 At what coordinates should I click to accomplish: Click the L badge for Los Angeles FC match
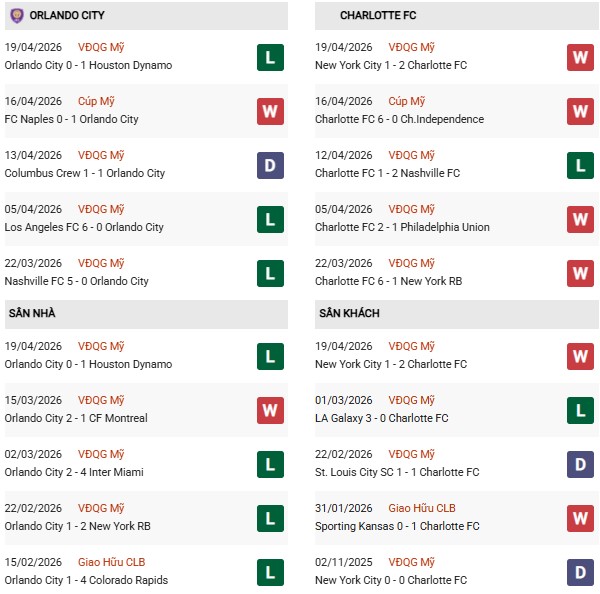point(270,219)
